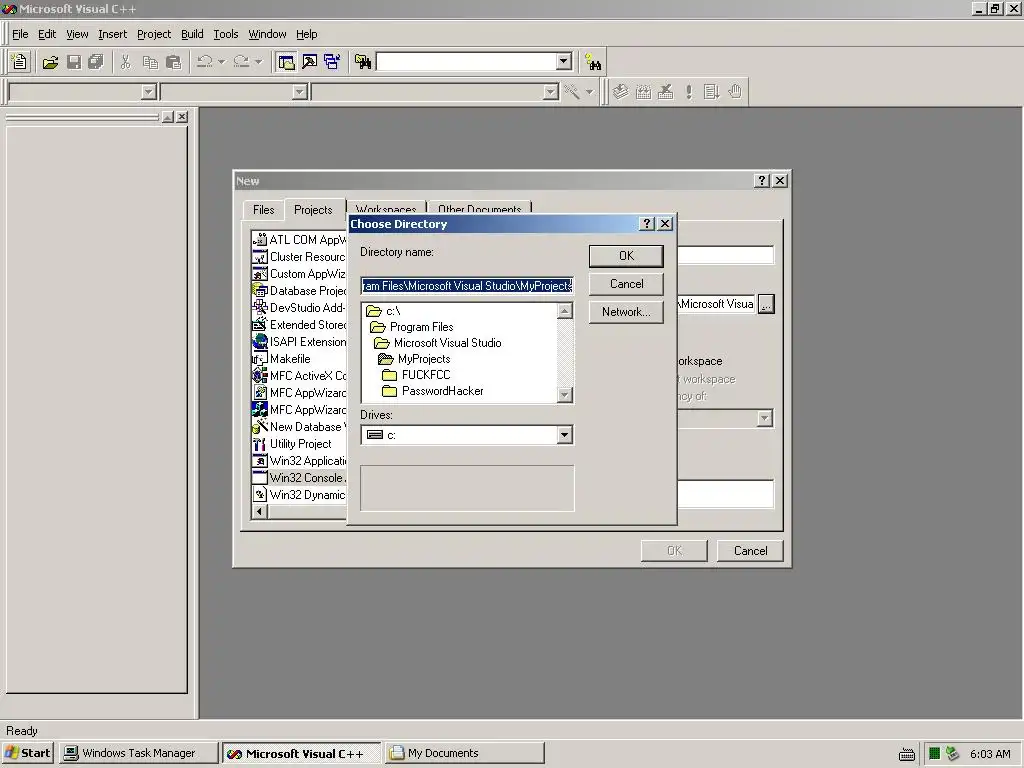1024x768 pixels.
Task: Click the Find in Files icon
Action: point(363,62)
